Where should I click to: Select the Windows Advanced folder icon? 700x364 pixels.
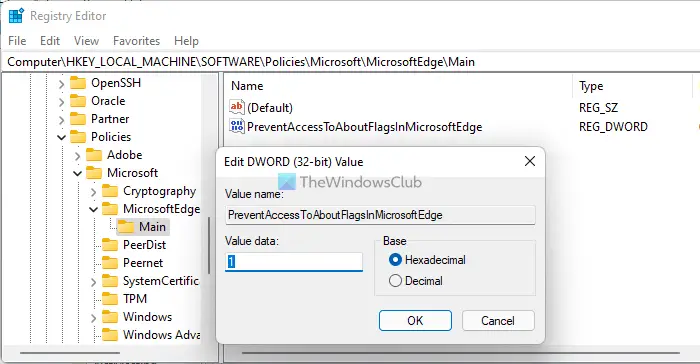[x=110, y=335]
